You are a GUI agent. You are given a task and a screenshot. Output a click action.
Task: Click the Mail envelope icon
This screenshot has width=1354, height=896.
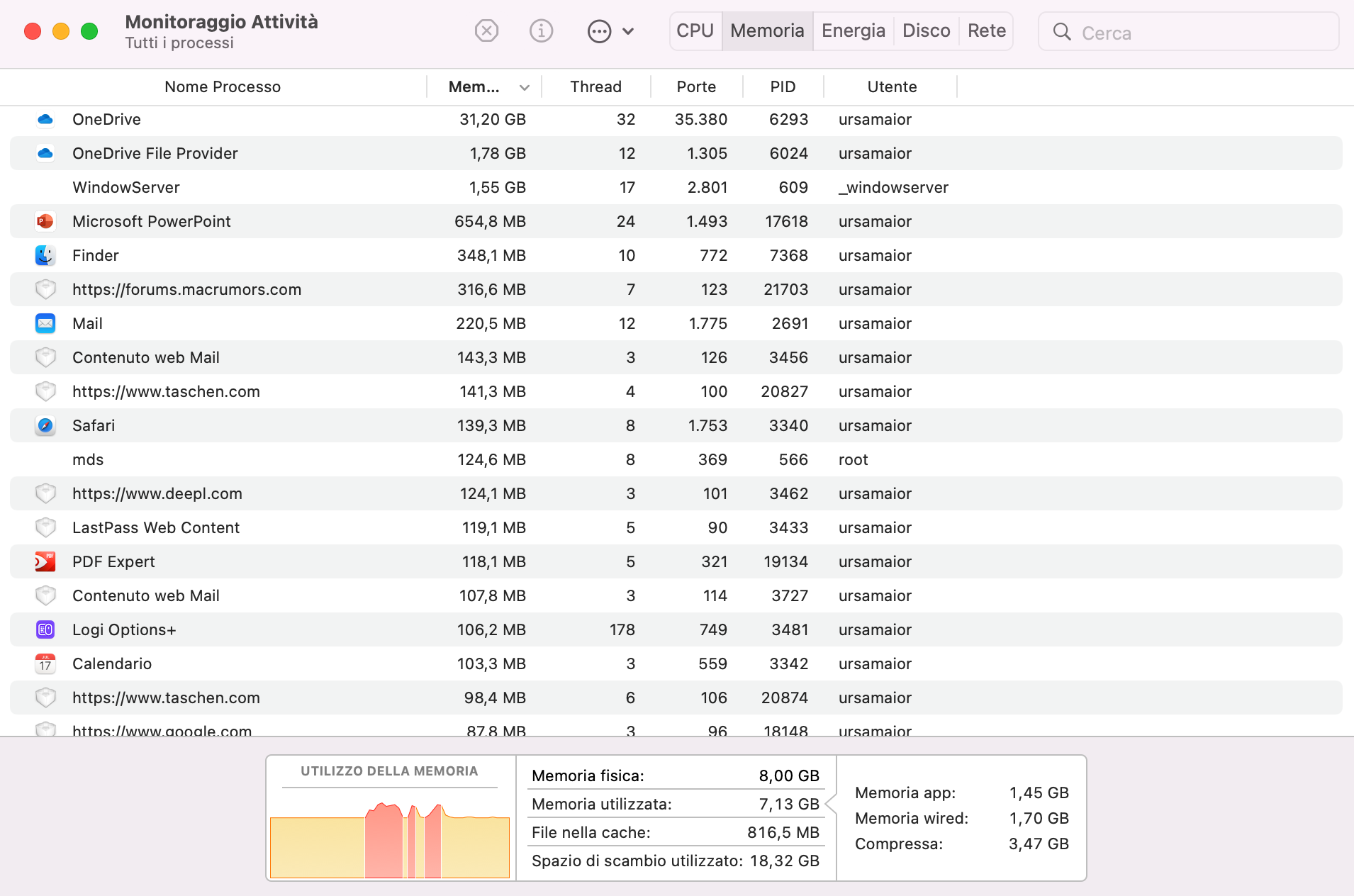click(45, 323)
